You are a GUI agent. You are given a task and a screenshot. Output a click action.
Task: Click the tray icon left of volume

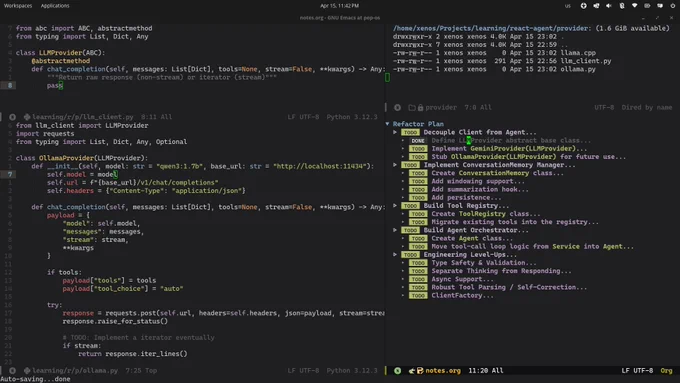click(596, 6)
